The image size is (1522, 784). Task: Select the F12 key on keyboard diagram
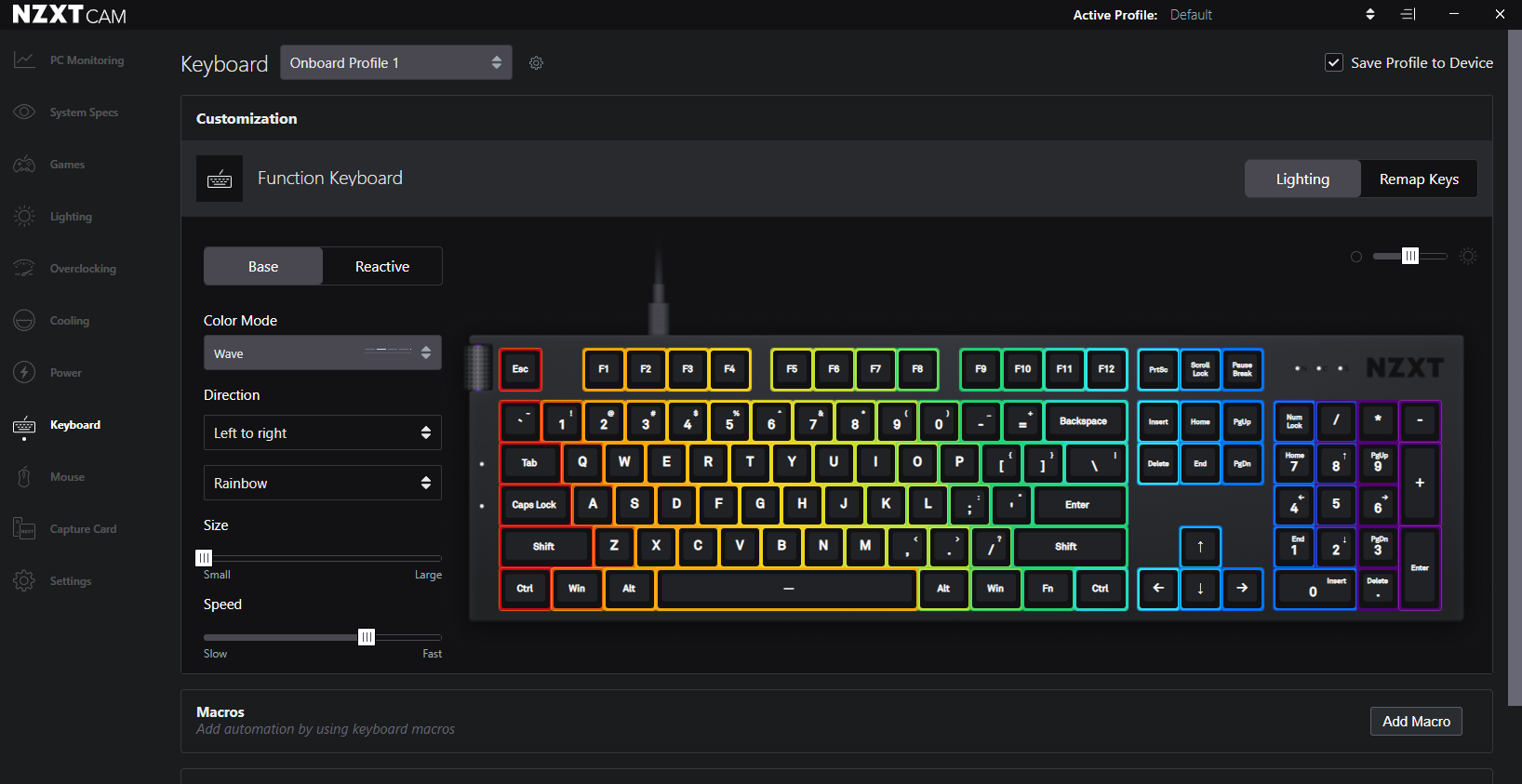pos(1106,369)
